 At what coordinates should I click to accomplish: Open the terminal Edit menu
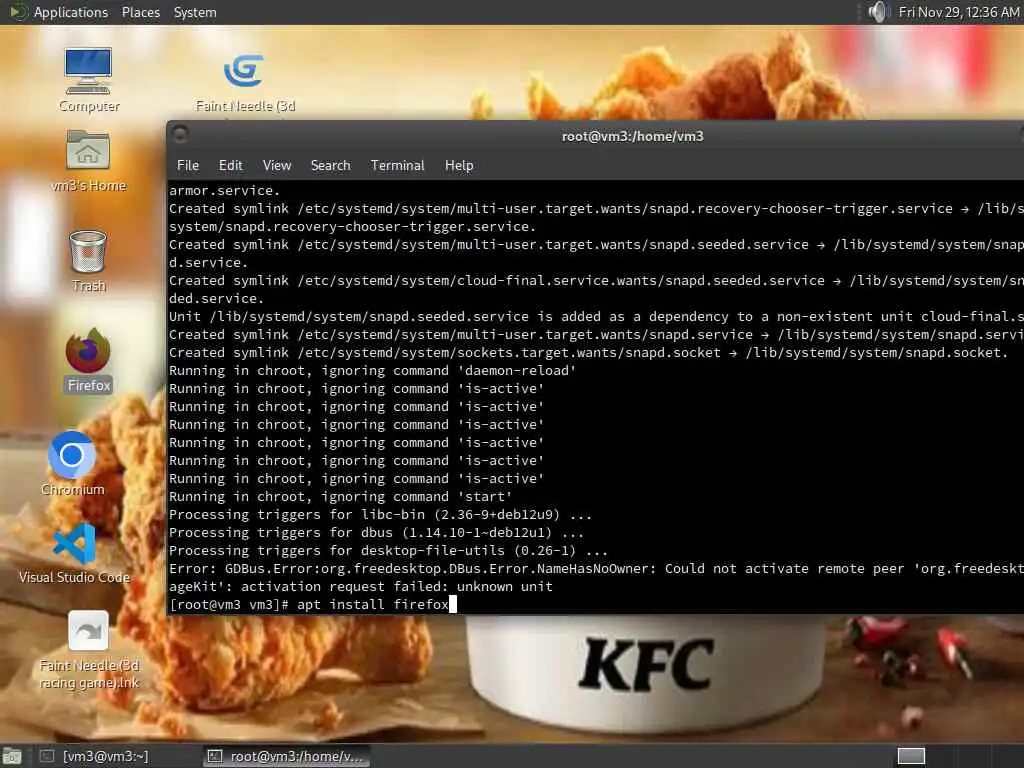(231, 165)
